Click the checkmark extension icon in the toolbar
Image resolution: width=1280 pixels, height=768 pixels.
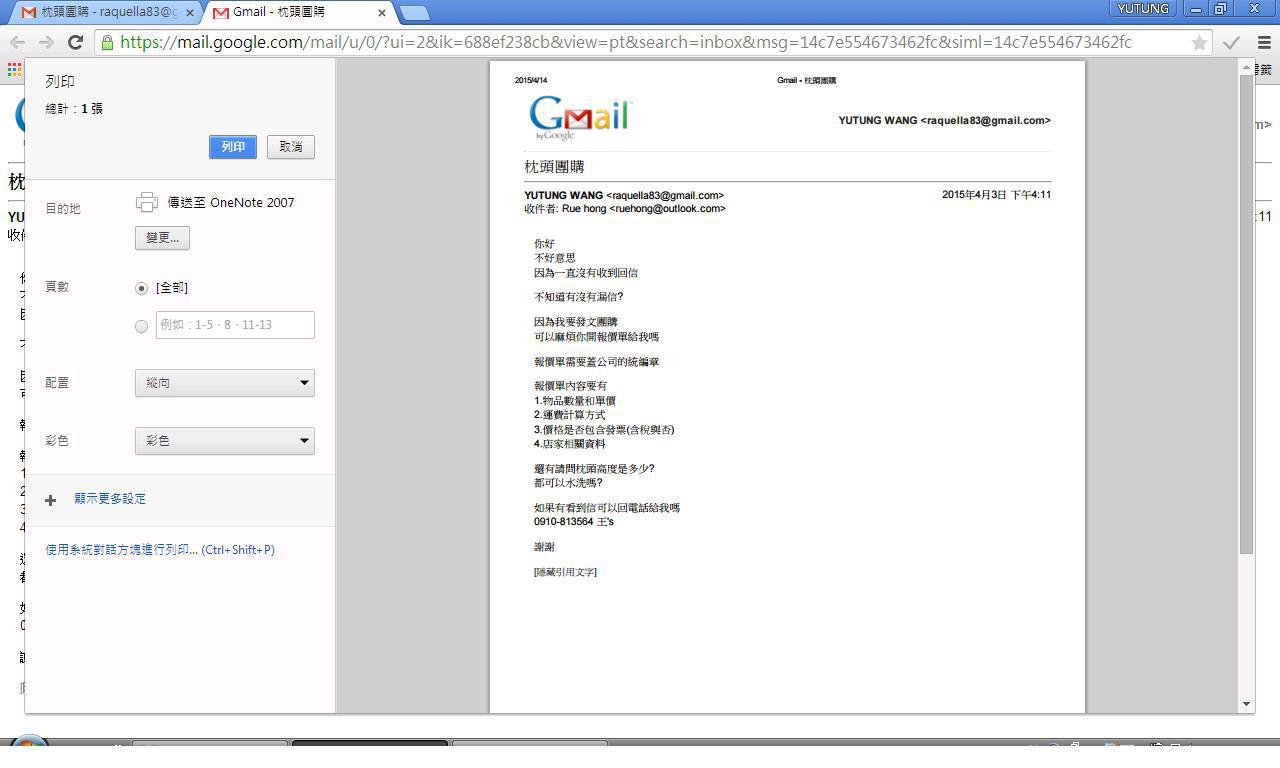pos(1231,42)
